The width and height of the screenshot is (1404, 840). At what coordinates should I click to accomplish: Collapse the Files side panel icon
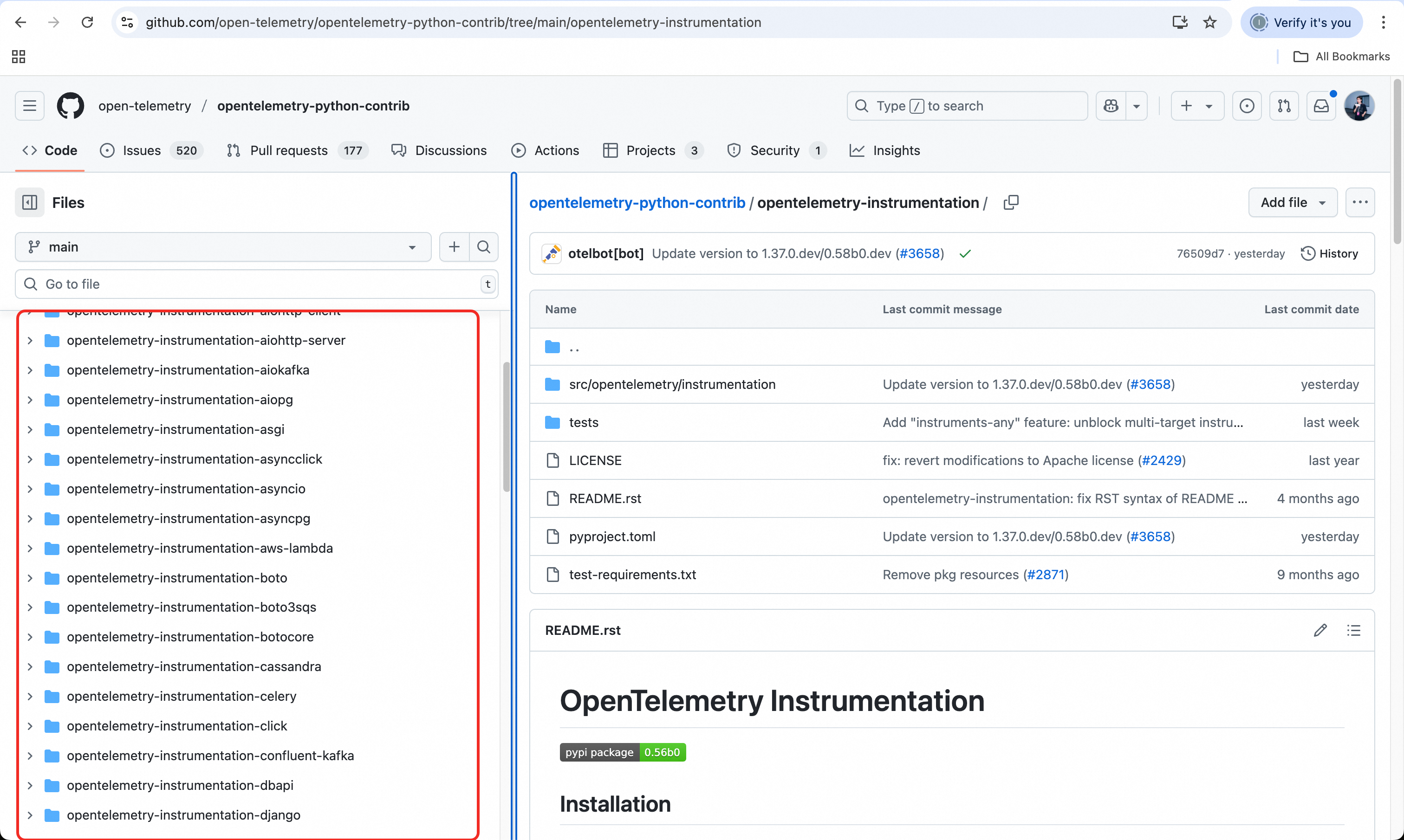tap(29, 203)
